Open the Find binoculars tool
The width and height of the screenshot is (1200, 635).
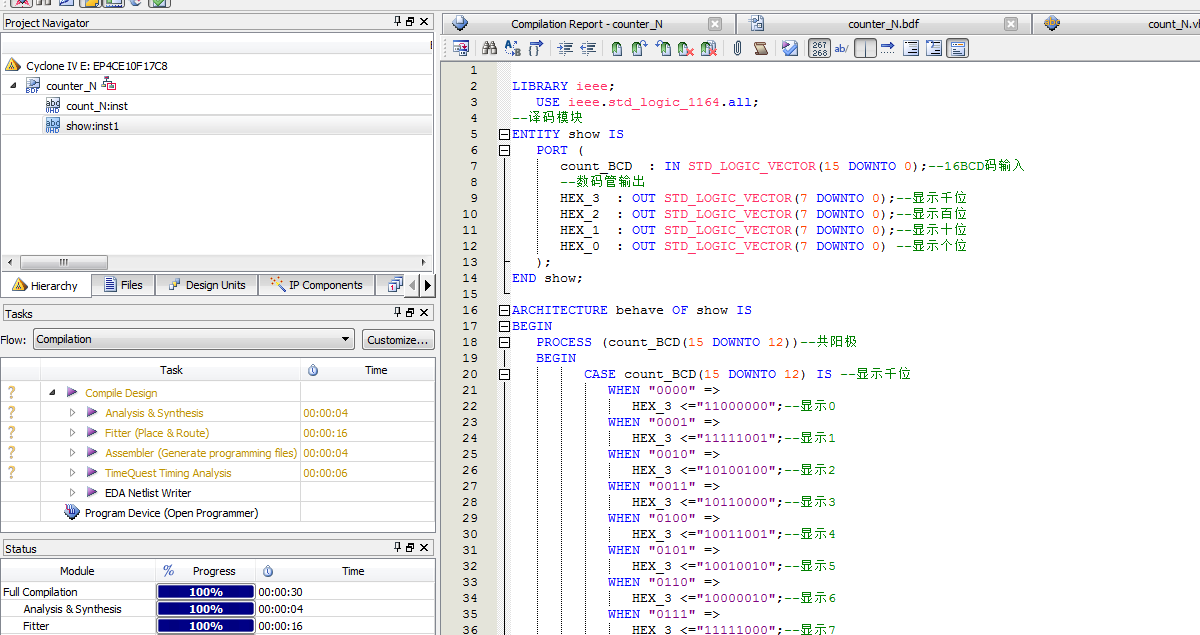[x=489, y=47]
